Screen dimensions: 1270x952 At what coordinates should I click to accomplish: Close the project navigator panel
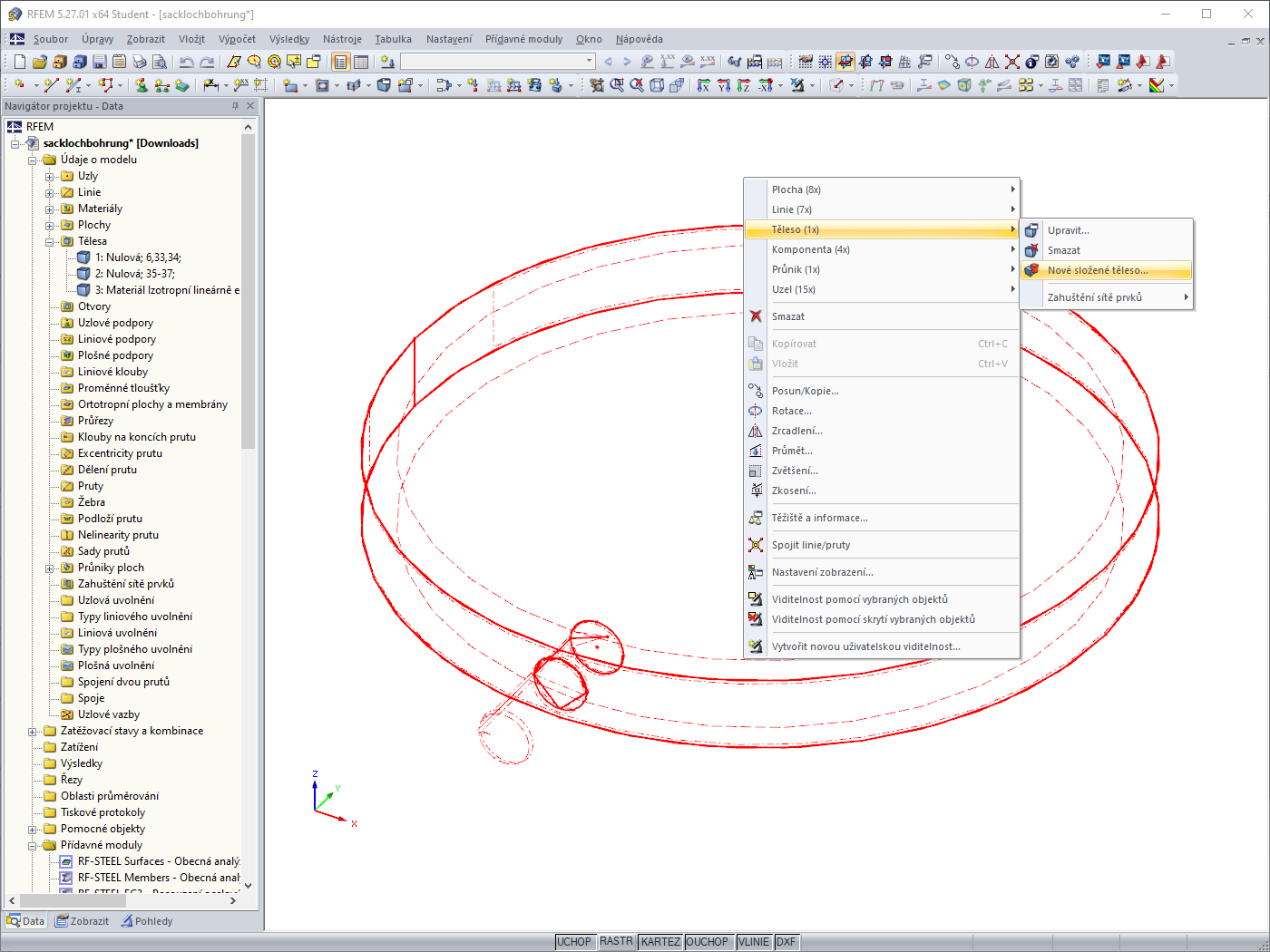(250, 106)
